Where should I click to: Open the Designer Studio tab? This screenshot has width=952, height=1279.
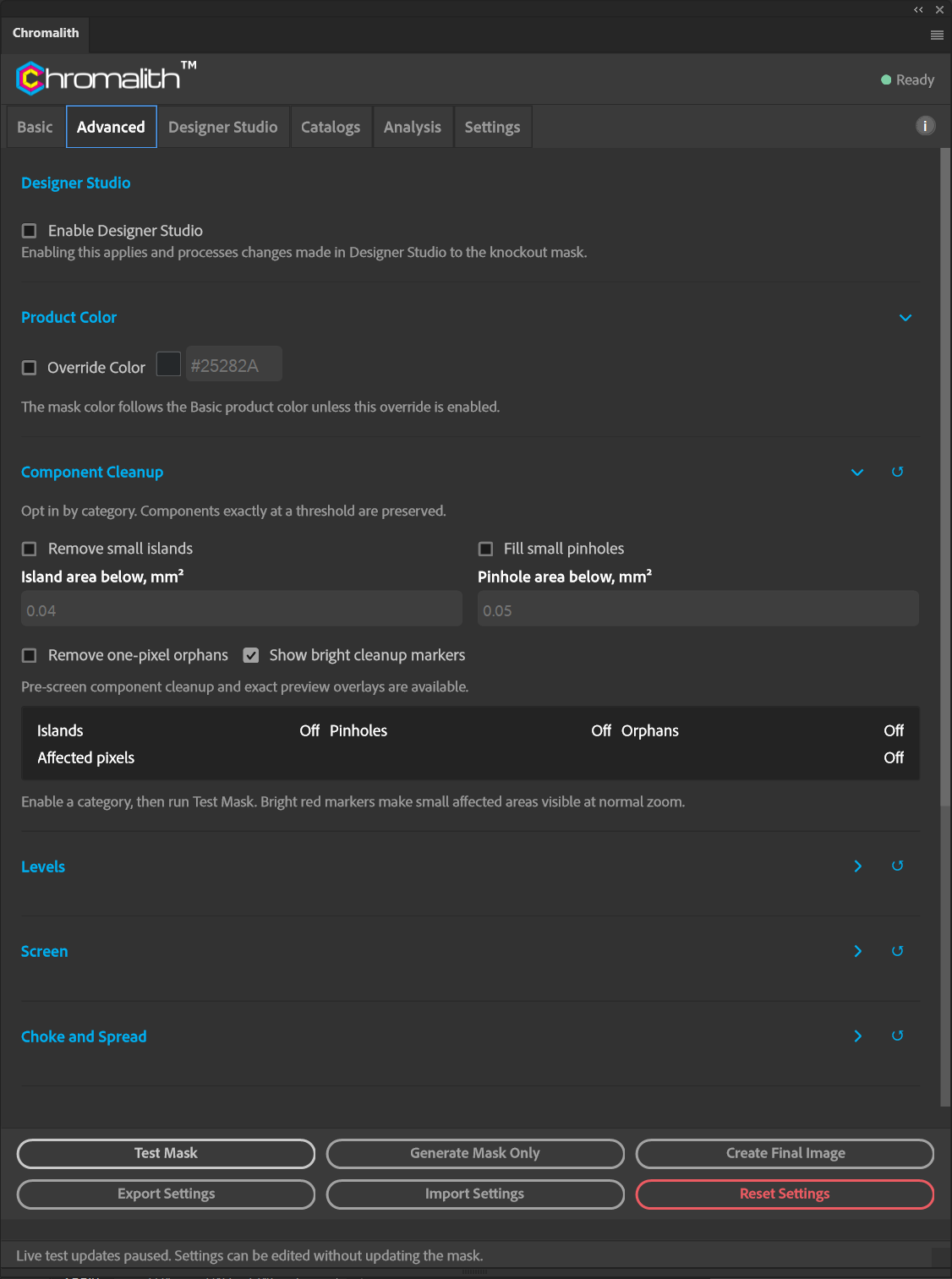pyautogui.click(x=223, y=127)
